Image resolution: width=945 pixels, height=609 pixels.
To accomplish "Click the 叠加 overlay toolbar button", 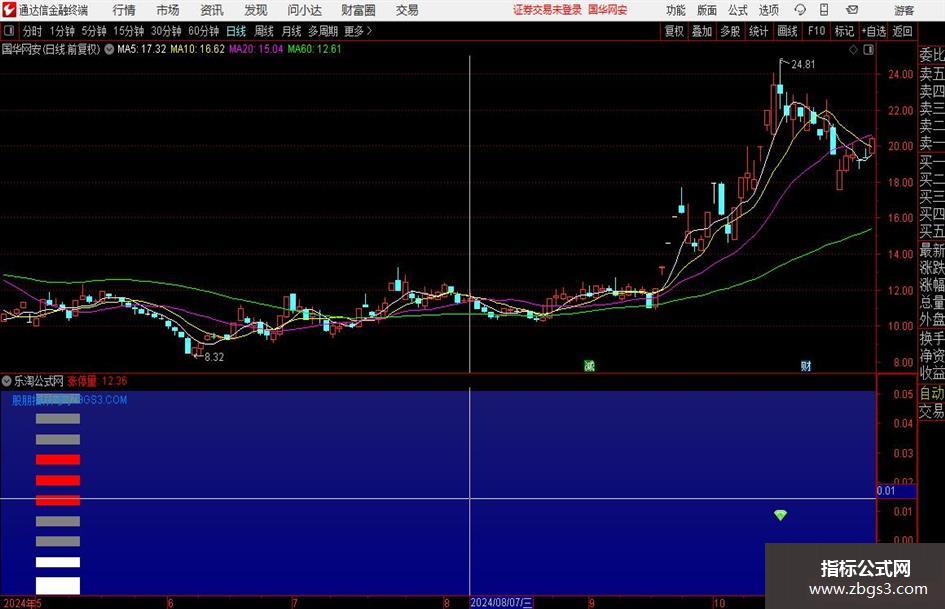I will click(x=702, y=31).
